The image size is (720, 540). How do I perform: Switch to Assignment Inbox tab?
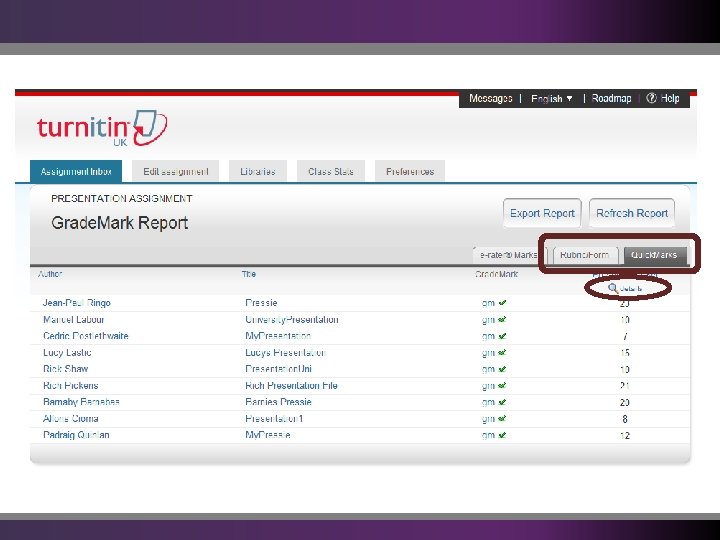76,171
